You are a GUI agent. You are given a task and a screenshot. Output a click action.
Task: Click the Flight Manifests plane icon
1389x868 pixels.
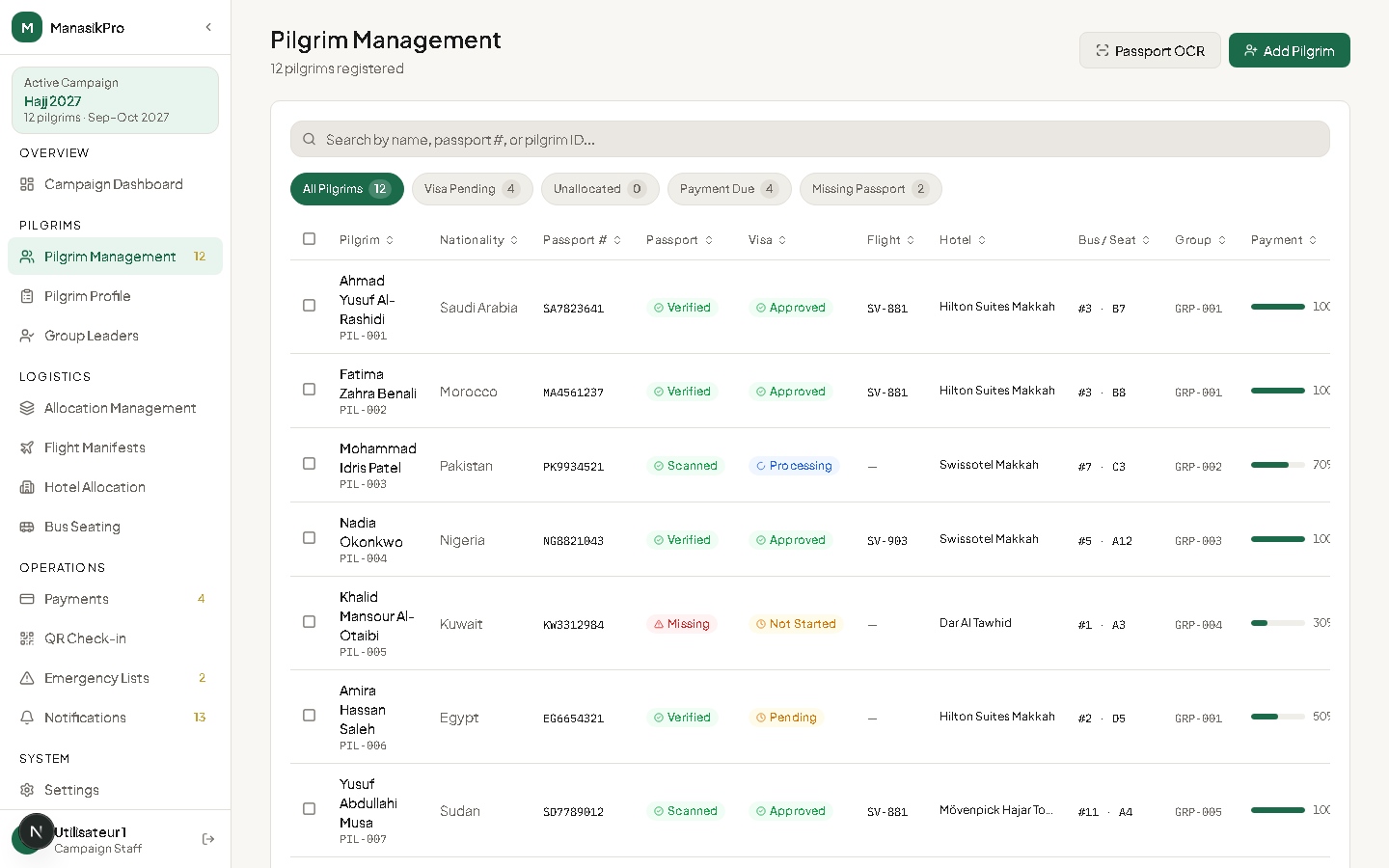[27, 448]
